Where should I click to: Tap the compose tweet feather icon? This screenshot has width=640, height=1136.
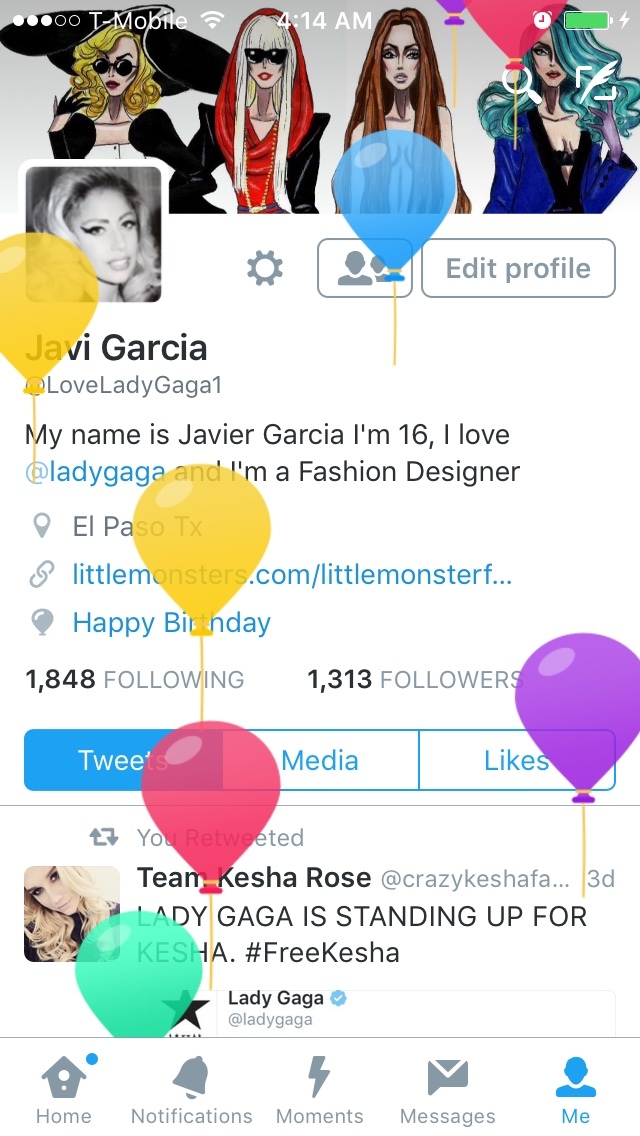click(597, 82)
